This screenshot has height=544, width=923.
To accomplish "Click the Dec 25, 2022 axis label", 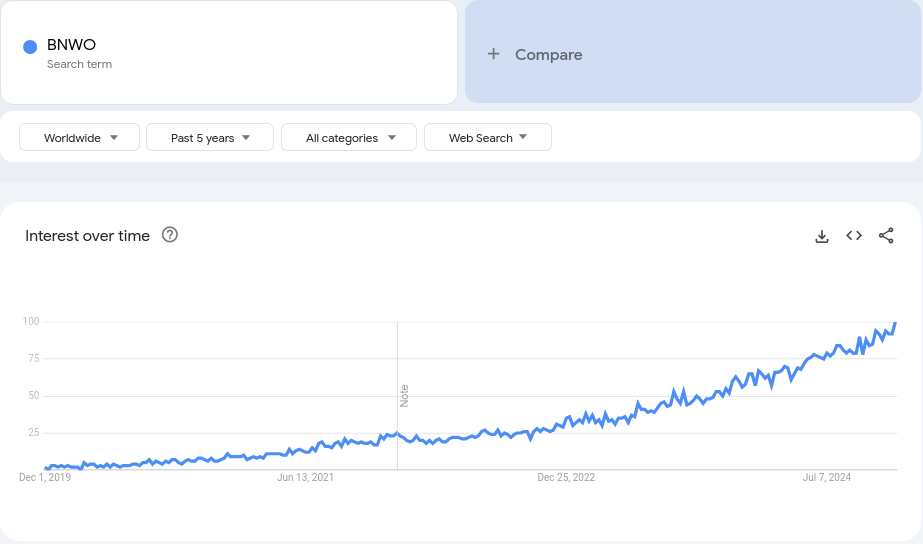I will click(x=566, y=478).
